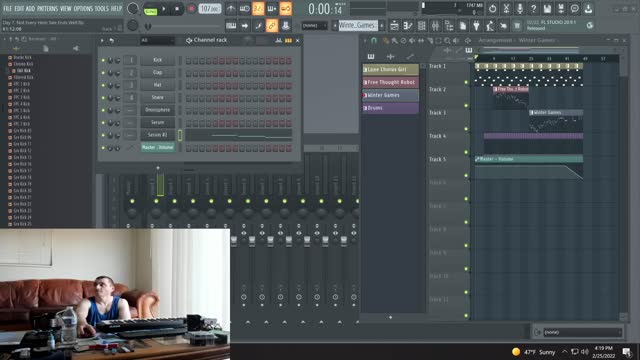
Task: Open the Winter Games pattern selector
Action: pos(358,25)
